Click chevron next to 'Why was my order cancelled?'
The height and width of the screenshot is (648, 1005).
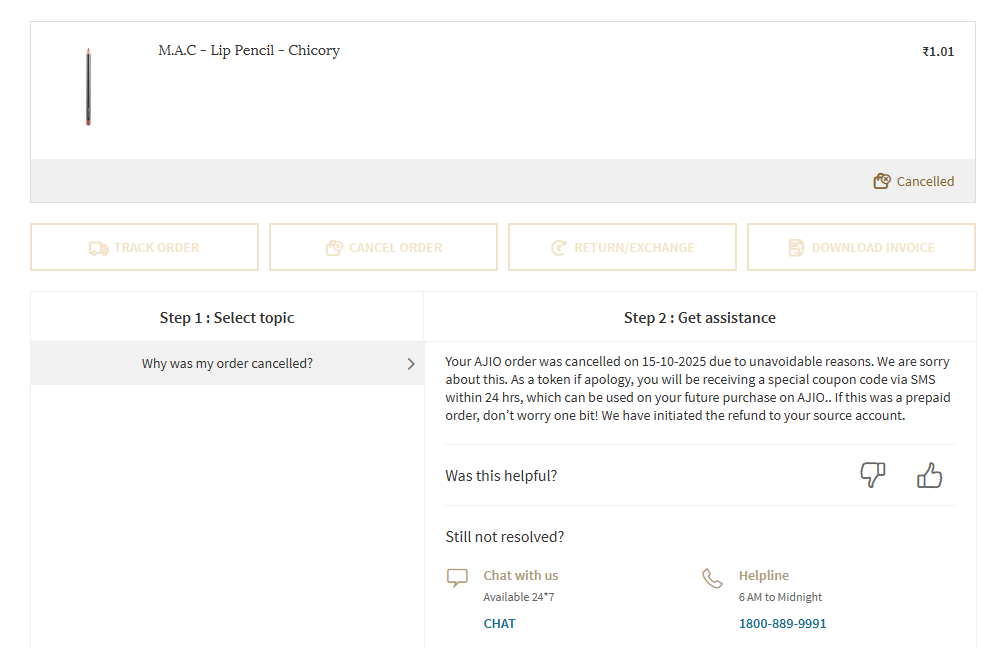(411, 364)
